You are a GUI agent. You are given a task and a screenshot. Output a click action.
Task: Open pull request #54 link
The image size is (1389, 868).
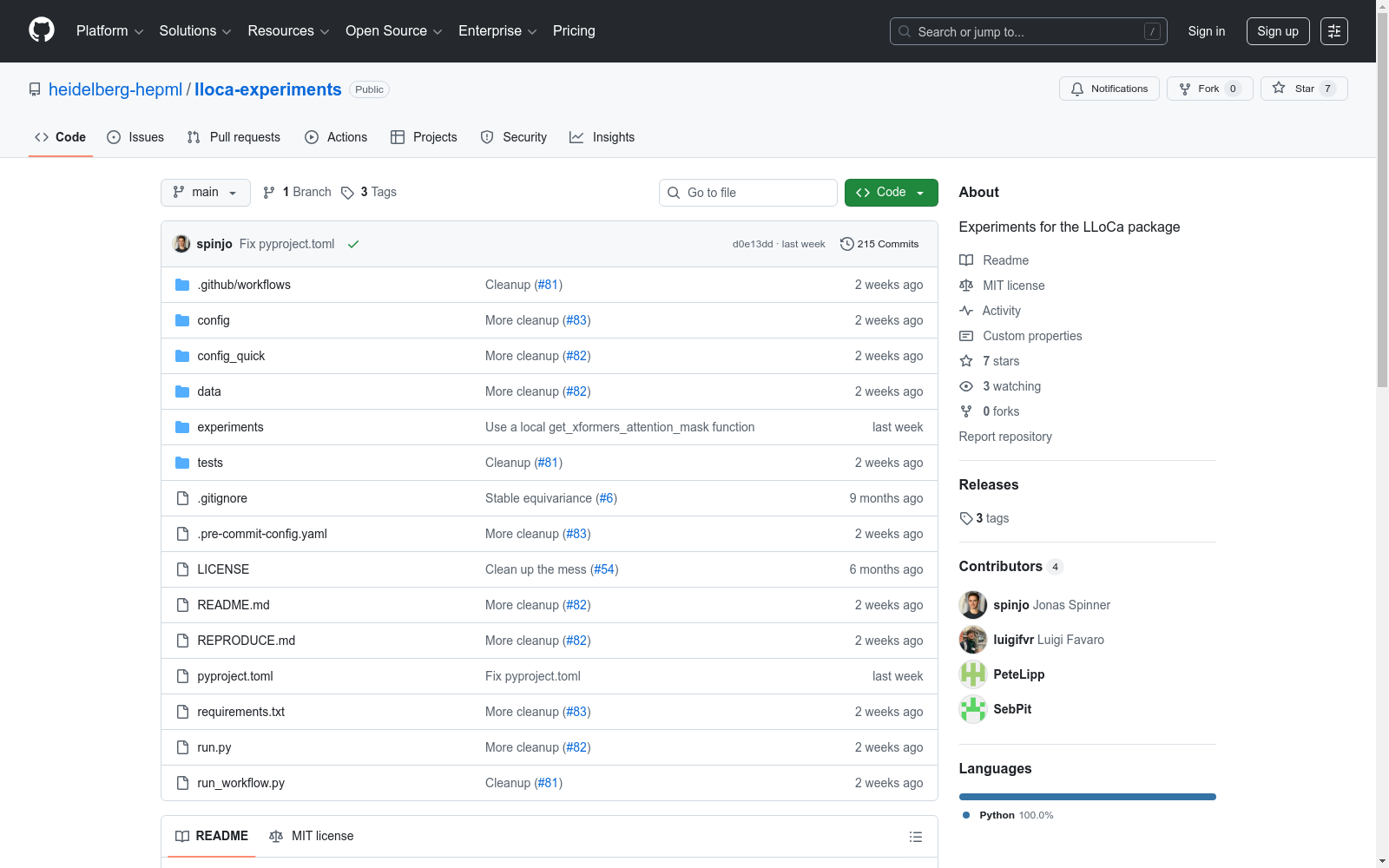click(x=603, y=569)
